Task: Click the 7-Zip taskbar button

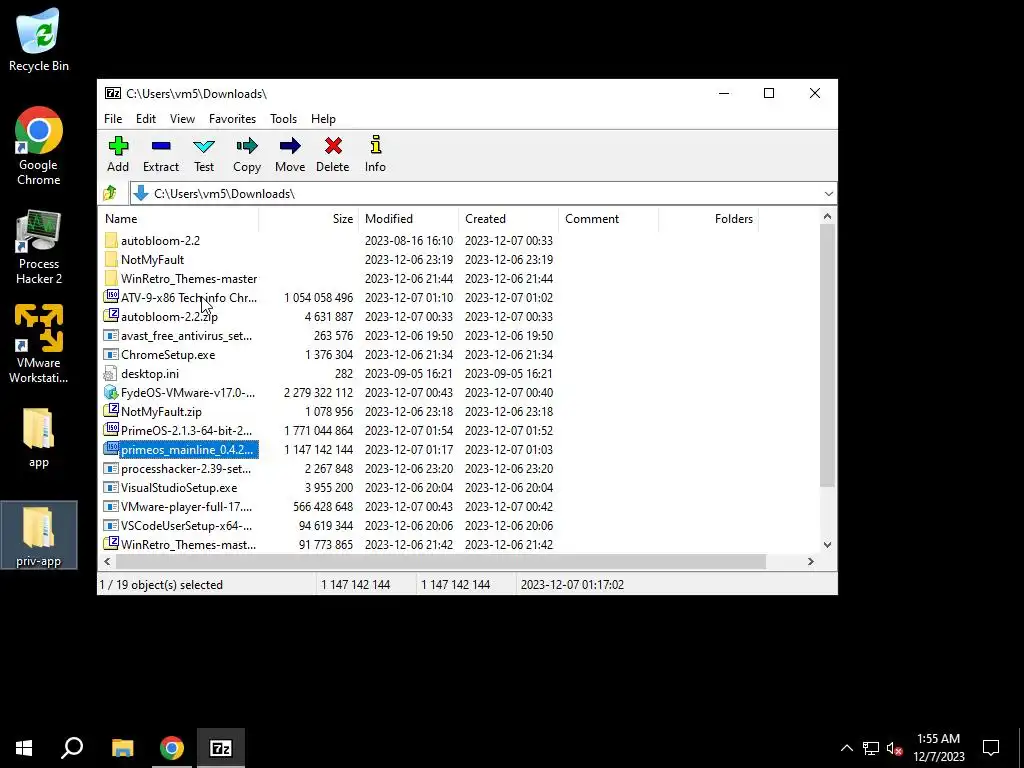Action: click(221, 748)
